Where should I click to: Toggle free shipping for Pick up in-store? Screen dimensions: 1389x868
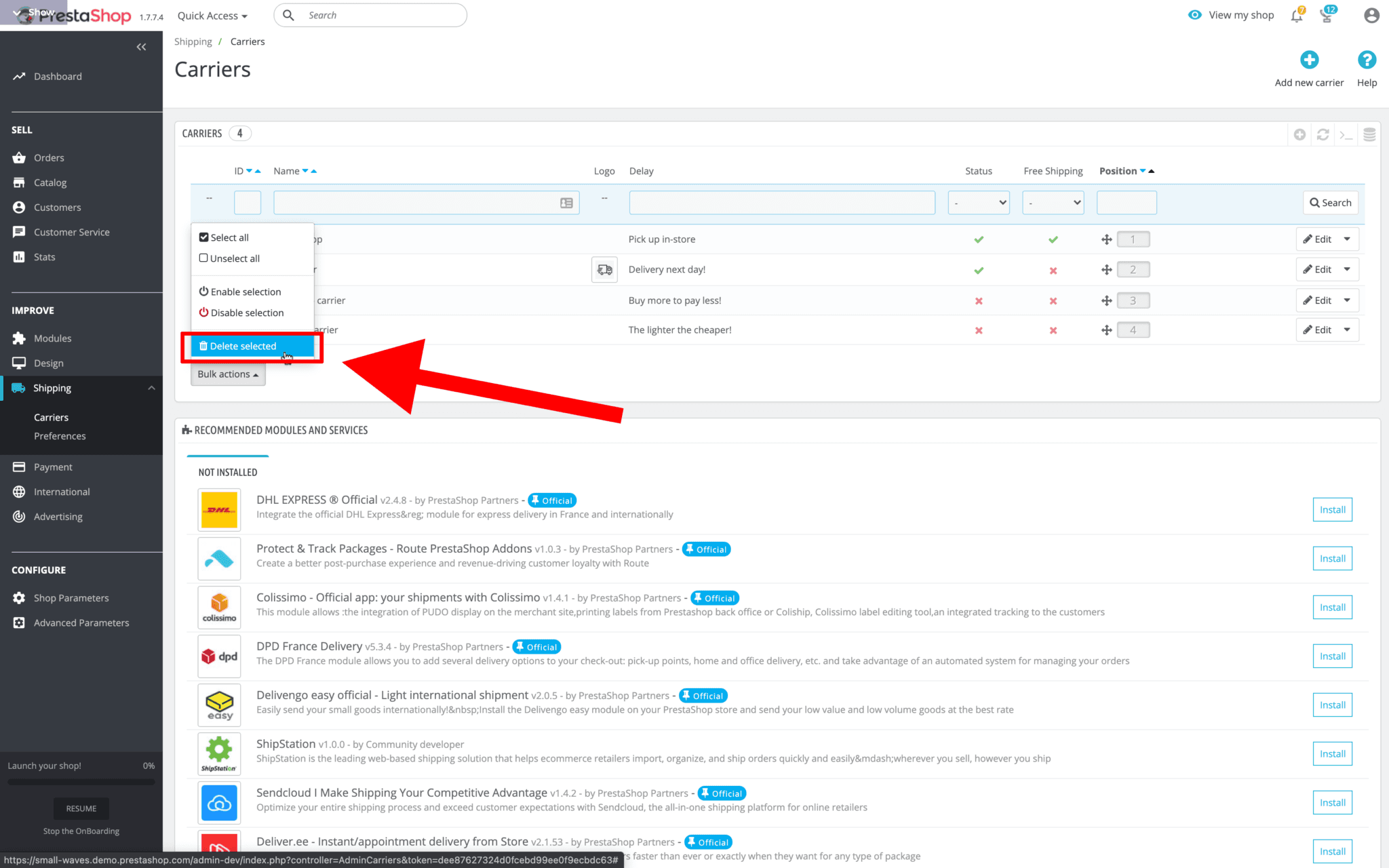click(x=1053, y=239)
